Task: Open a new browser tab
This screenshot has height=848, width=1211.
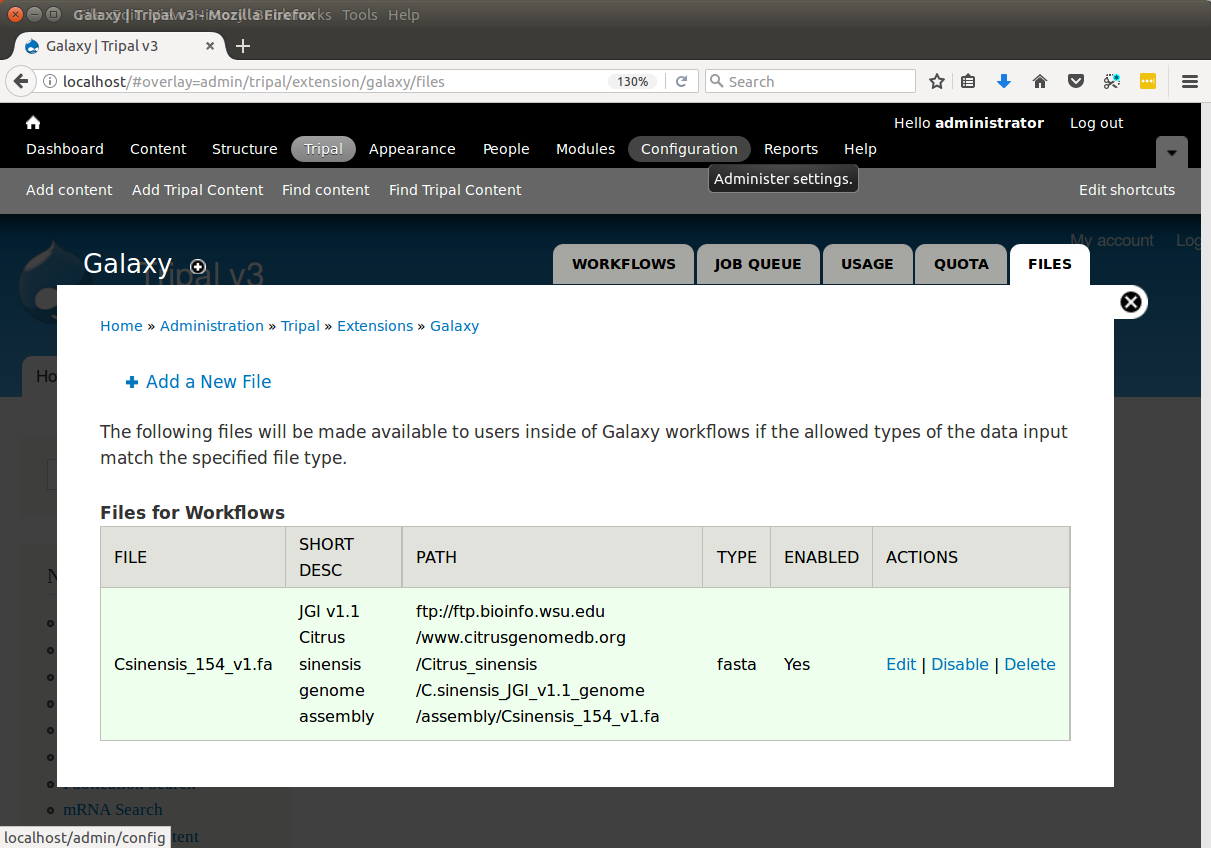Action: tap(243, 46)
